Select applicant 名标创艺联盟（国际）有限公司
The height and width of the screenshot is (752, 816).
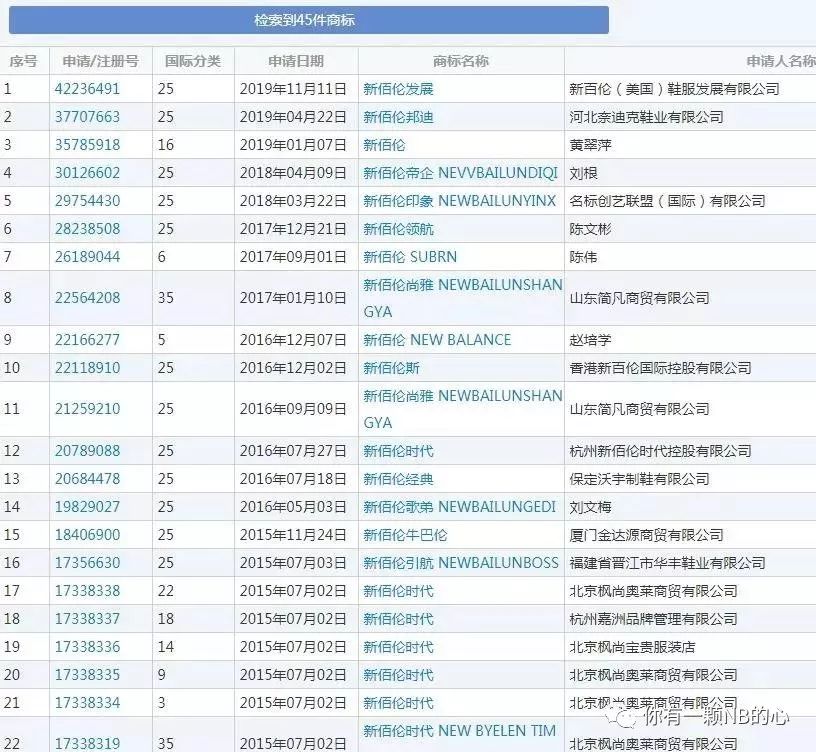click(667, 201)
